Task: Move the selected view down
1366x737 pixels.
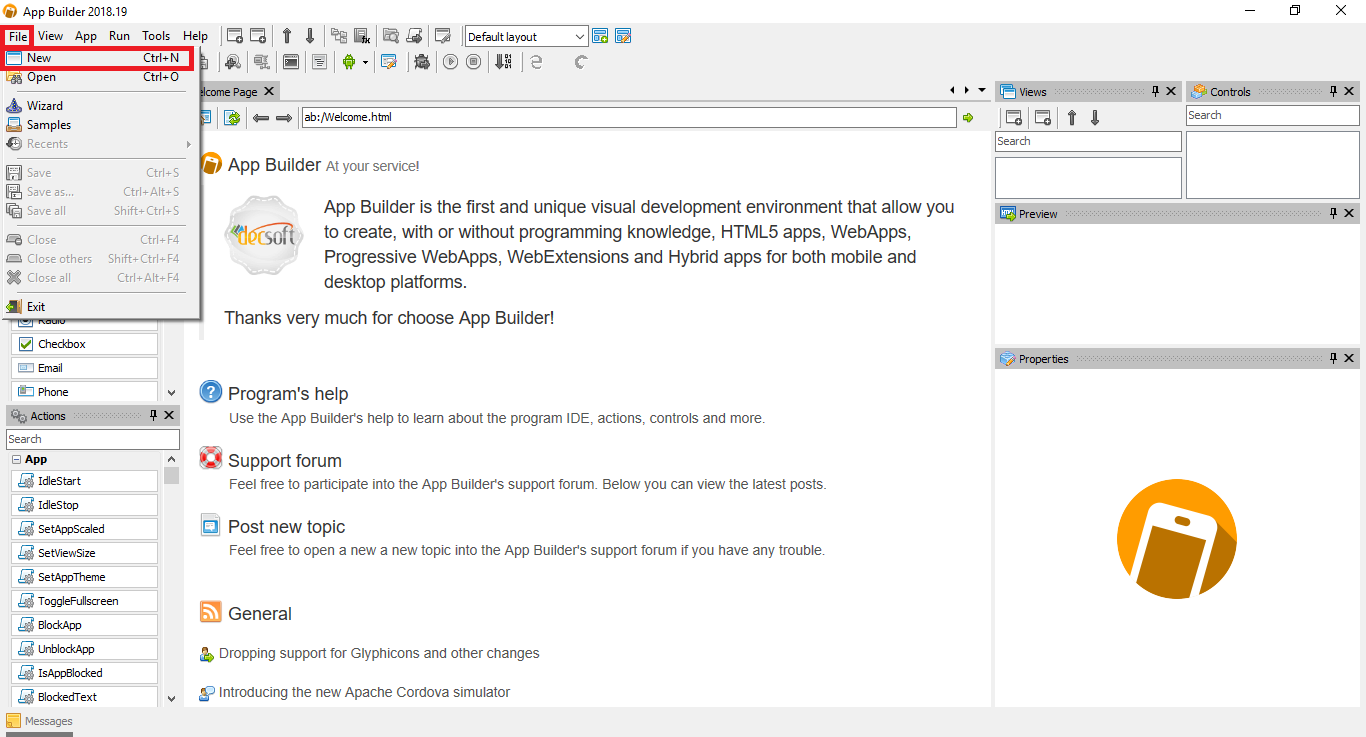Action: (1094, 117)
